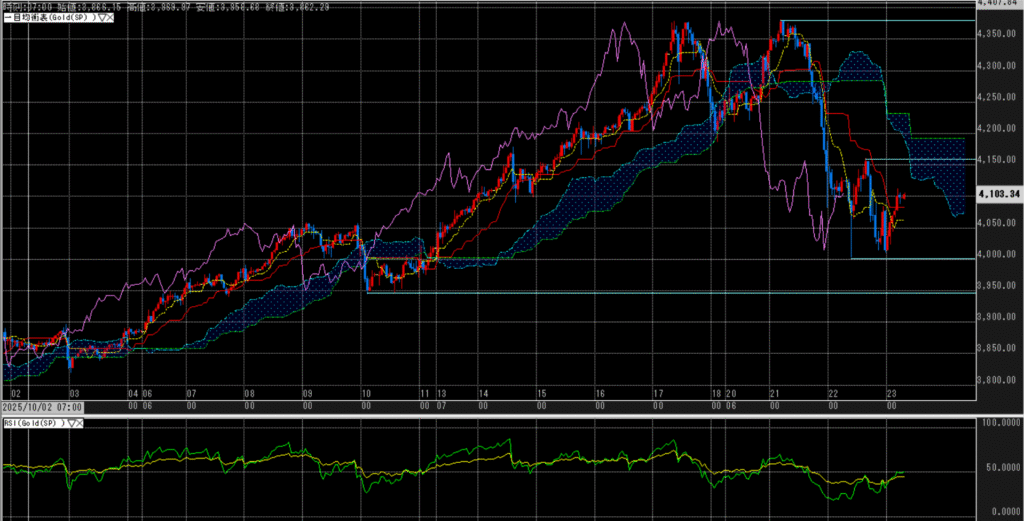The height and width of the screenshot is (521, 1024).
Task: Click the OHLC data readout header line
Action: (x=151, y=6)
